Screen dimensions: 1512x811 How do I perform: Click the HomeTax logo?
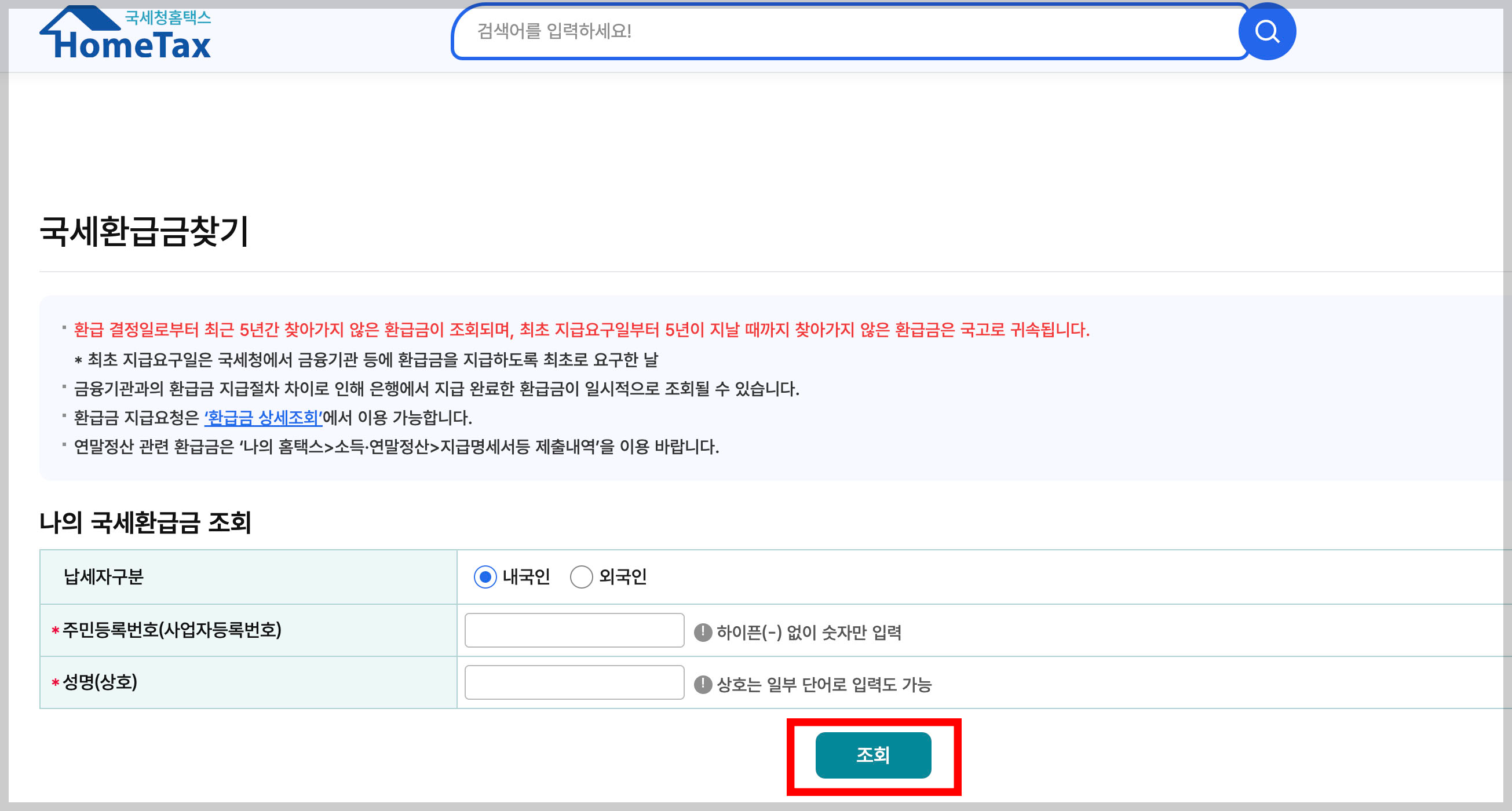[125, 33]
